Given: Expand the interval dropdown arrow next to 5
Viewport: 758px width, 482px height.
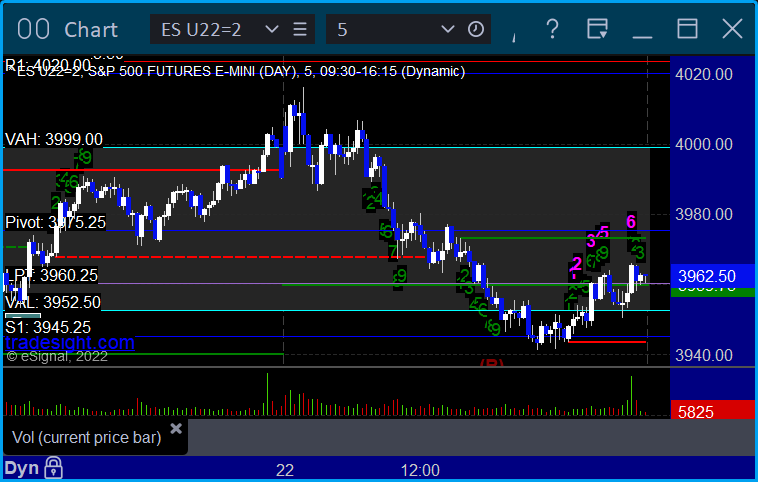Looking at the screenshot, I should coord(448,29).
